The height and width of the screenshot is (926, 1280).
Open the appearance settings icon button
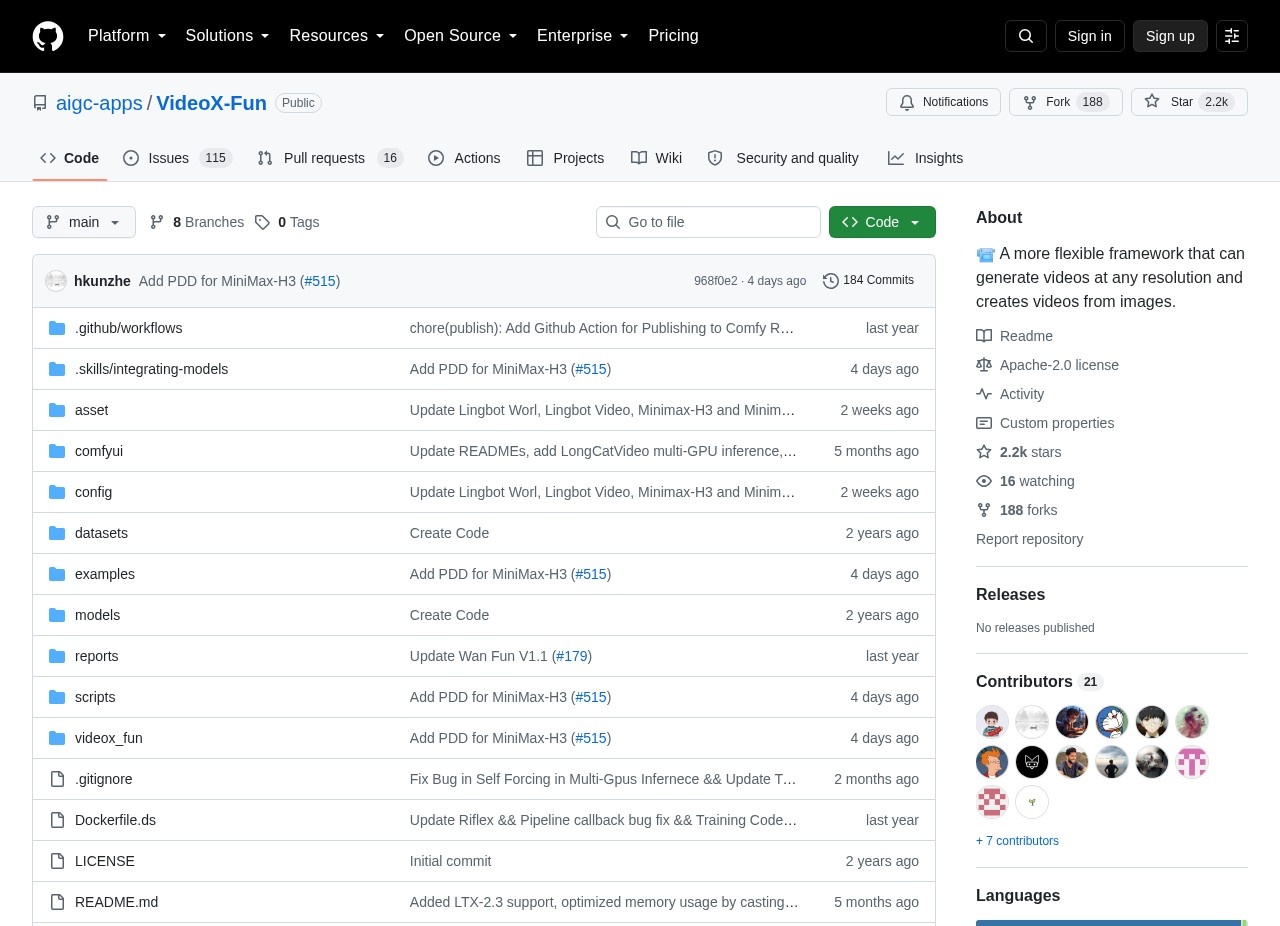click(1232, 36)
